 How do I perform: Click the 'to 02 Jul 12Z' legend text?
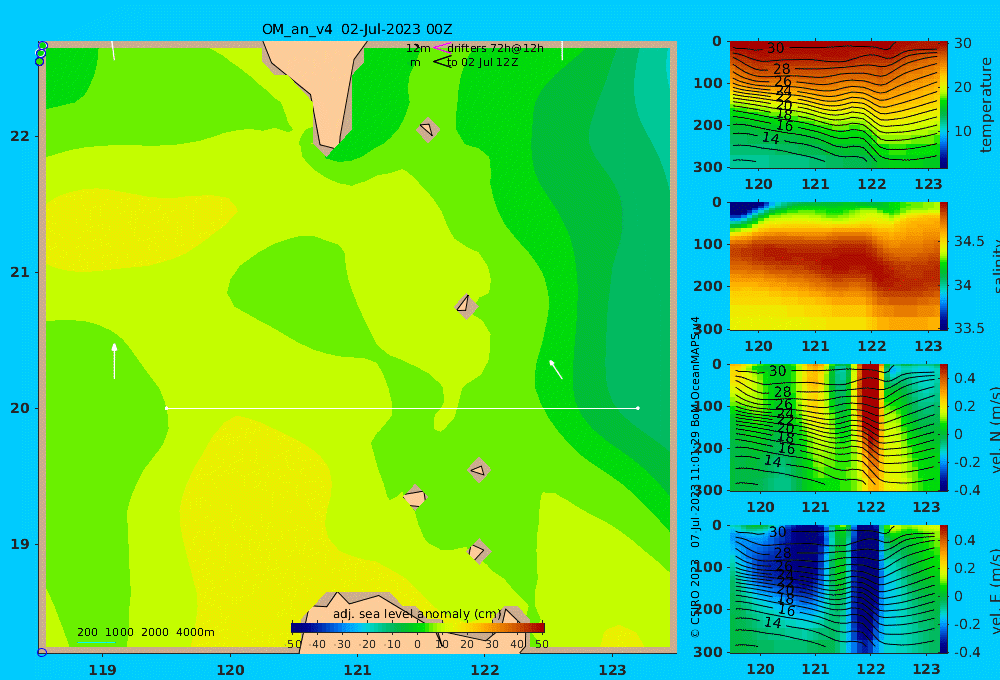(x=482, y=63)
